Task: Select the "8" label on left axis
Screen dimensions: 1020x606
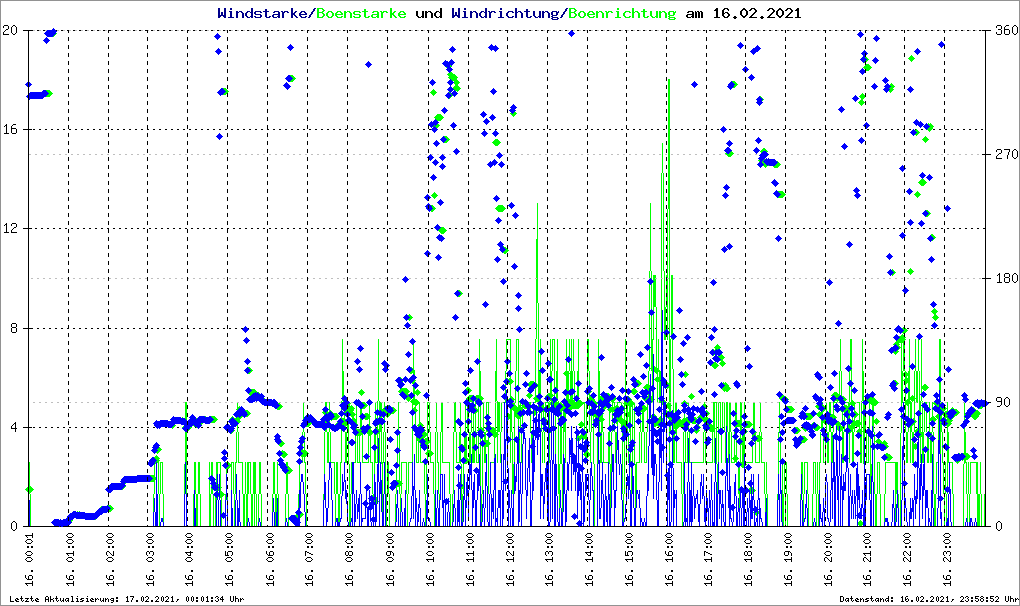Action: click(x=16, y=328)
